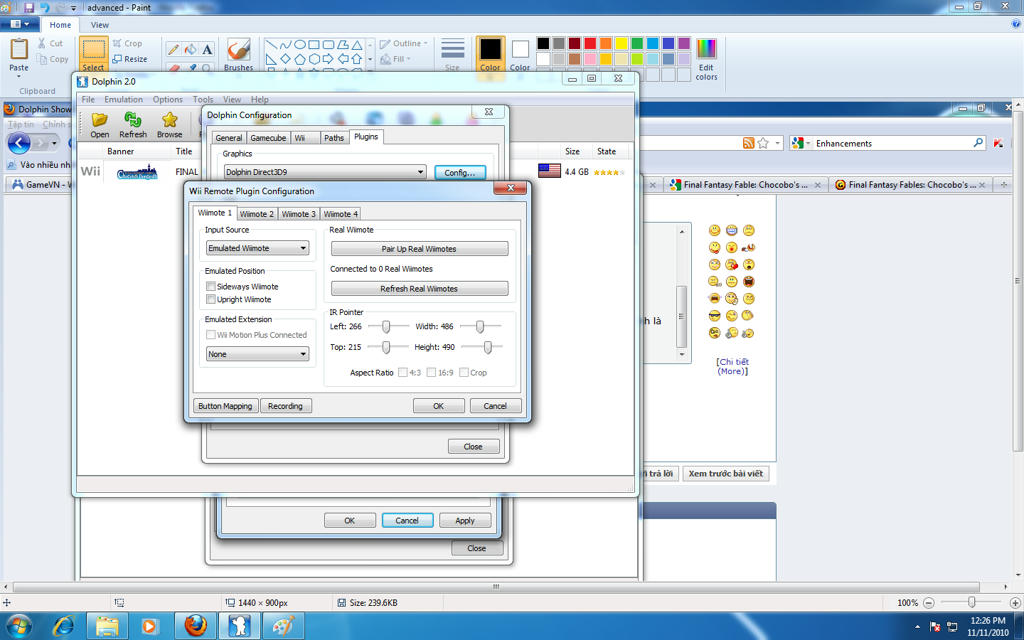Open Button Mapping
Screen dimensions: 1024x640
coord(225,406)
